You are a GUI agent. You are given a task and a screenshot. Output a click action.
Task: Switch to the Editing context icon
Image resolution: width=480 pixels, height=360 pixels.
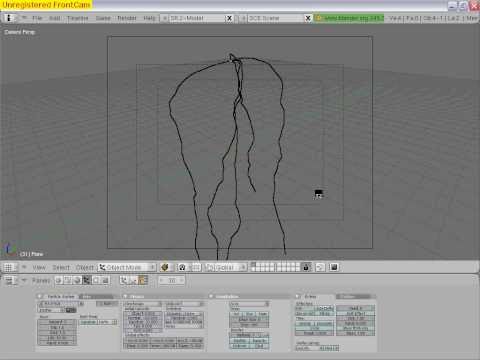(96, 281)
